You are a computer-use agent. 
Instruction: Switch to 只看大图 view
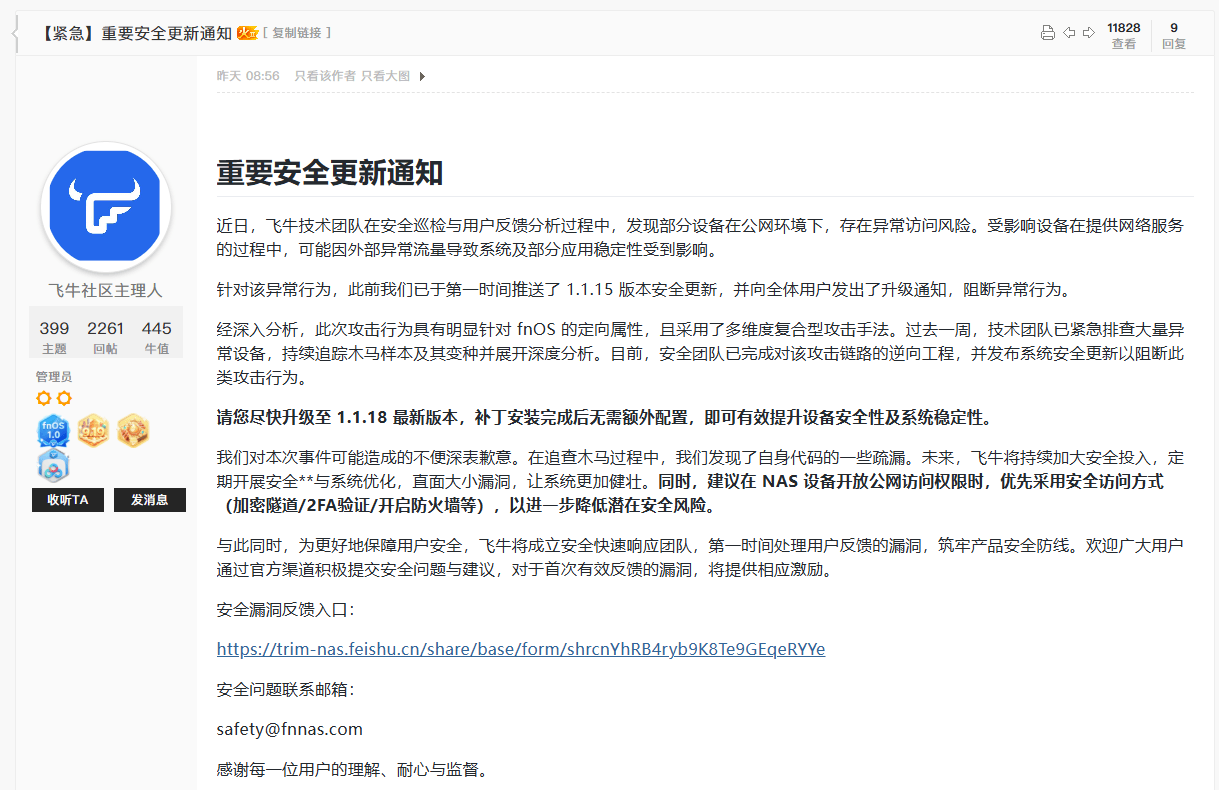[385, 76]
